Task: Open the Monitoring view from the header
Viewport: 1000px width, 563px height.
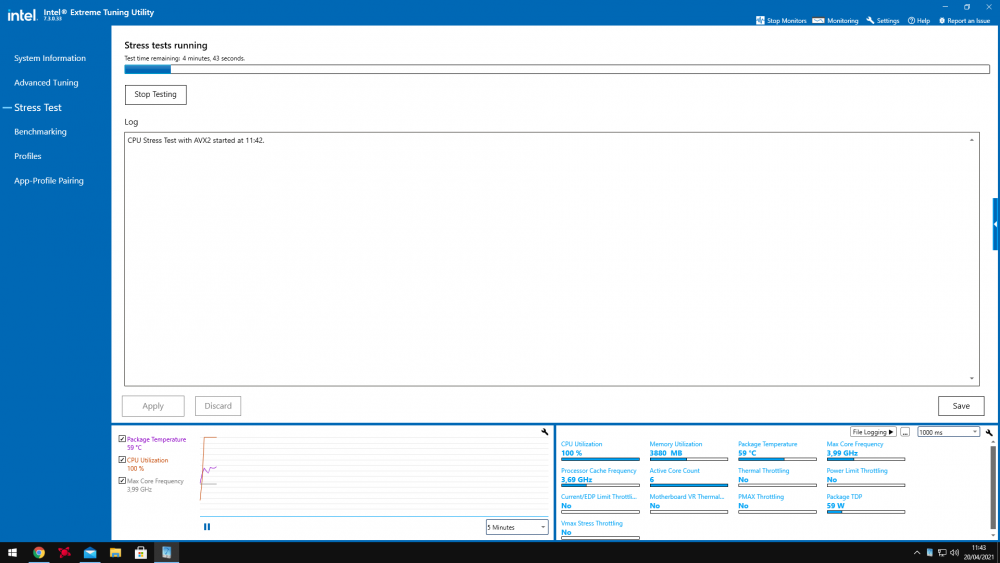Action: (818, 20)
